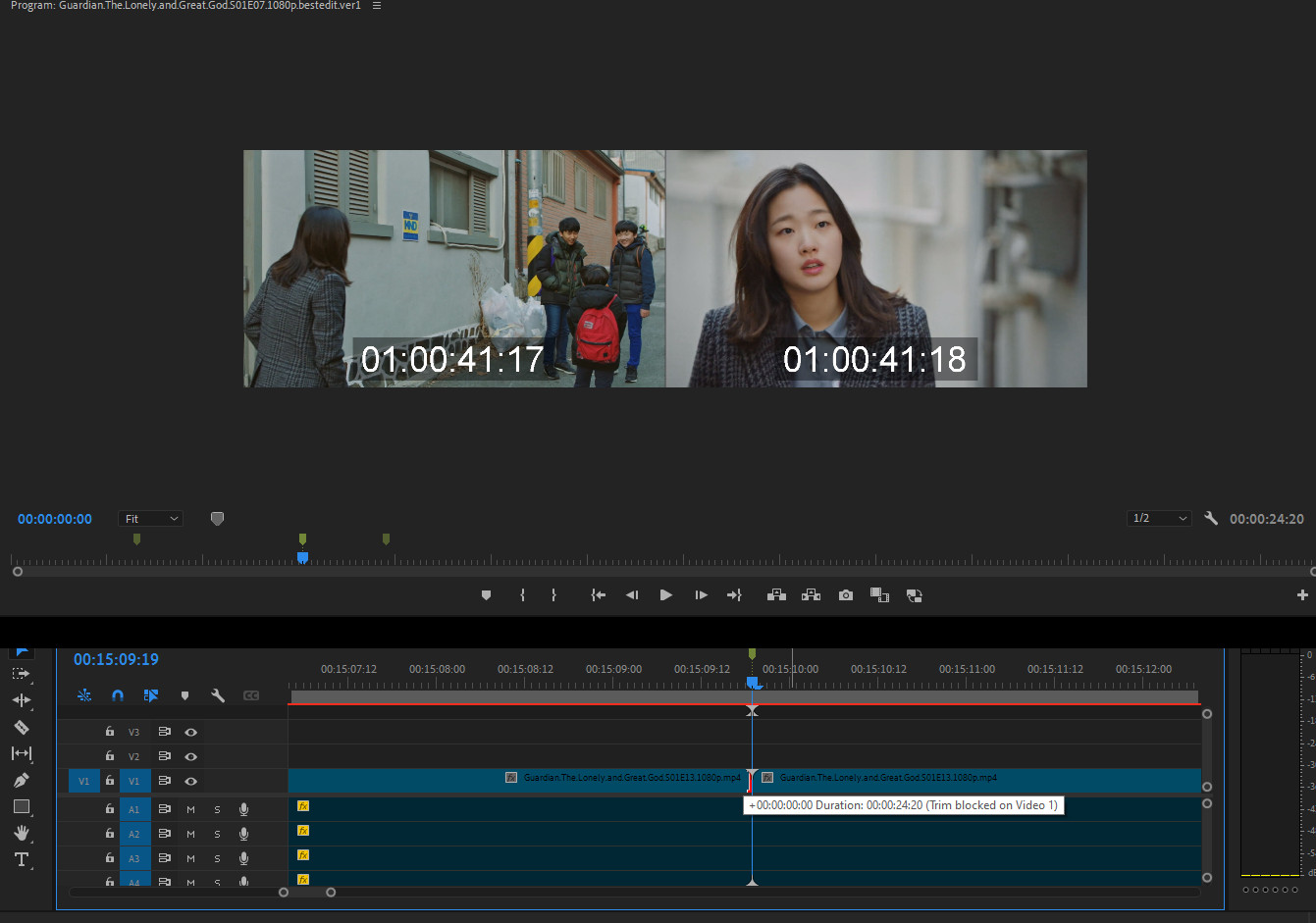Click the Lift button in program monitor
The width and height of the screenshot is (1316, 923).
[776, 595]
